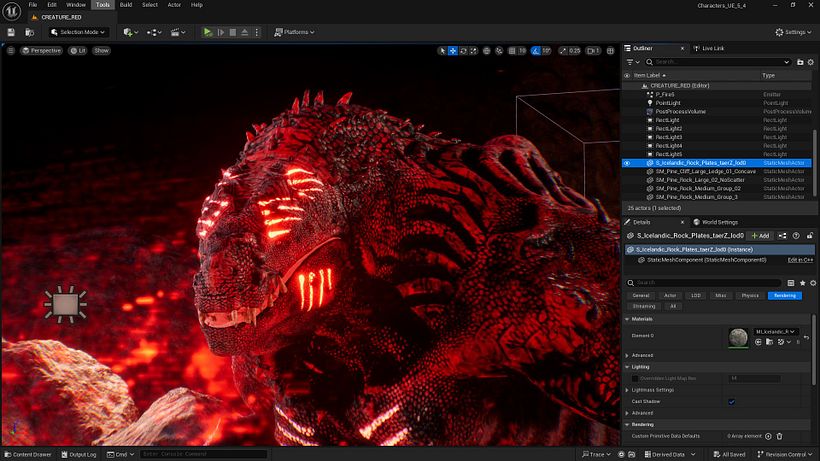Image resolution: width=820 pixels, height=461 pixels.
Task: Open the scale snap value 0.25 menu
Action: (x=575, y=51)
